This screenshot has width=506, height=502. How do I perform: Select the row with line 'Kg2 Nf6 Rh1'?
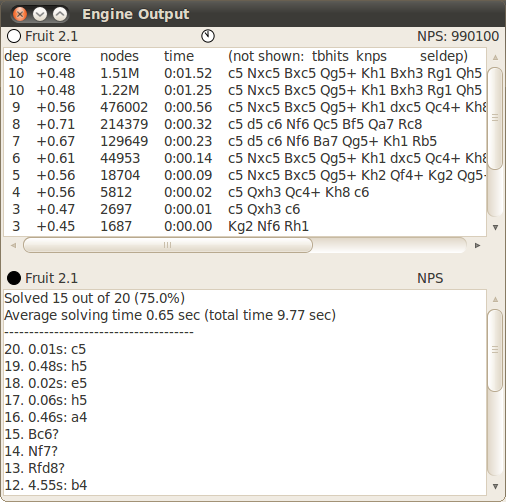coord(245,226)
